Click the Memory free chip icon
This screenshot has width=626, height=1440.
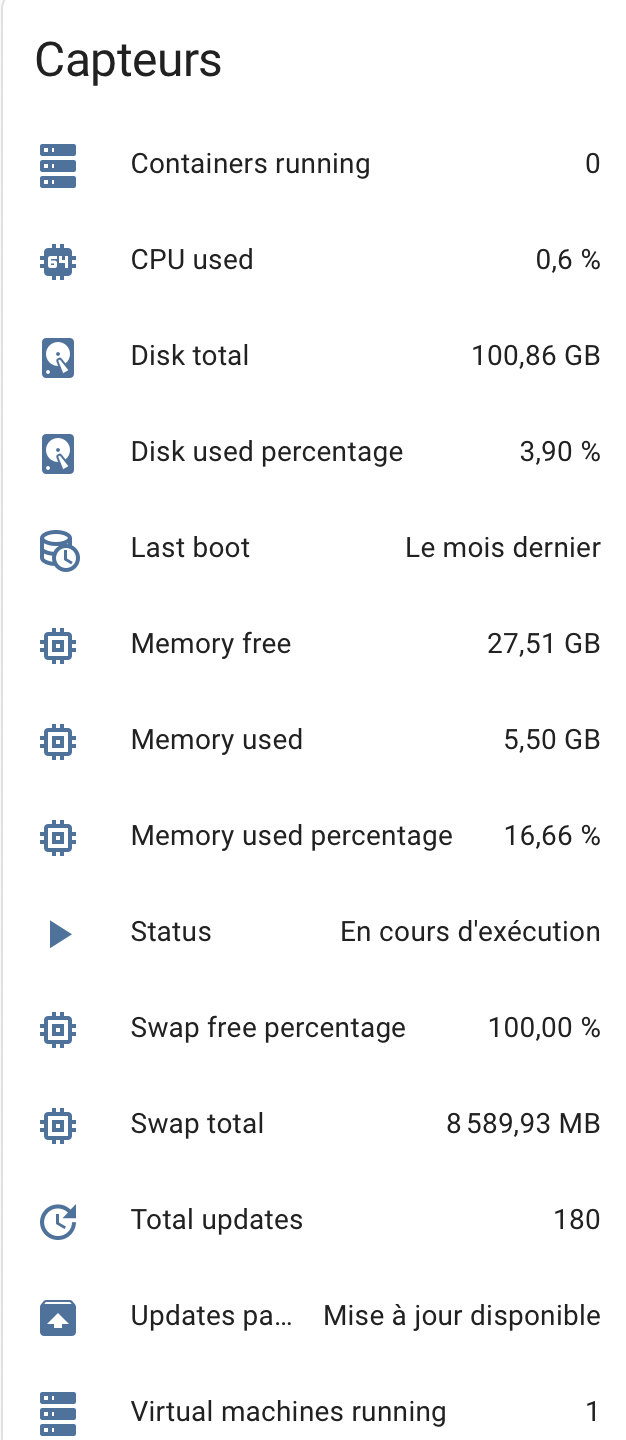(x=58, y=645)
